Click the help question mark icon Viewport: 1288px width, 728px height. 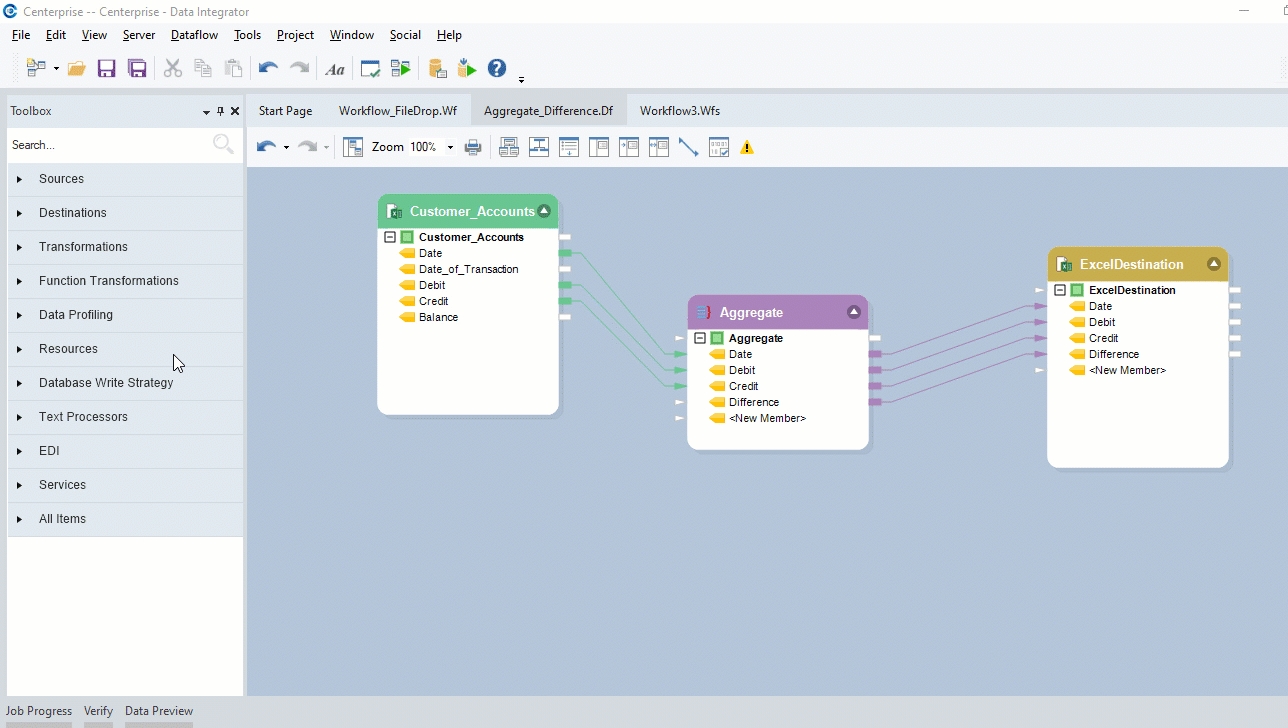(497, 68)
